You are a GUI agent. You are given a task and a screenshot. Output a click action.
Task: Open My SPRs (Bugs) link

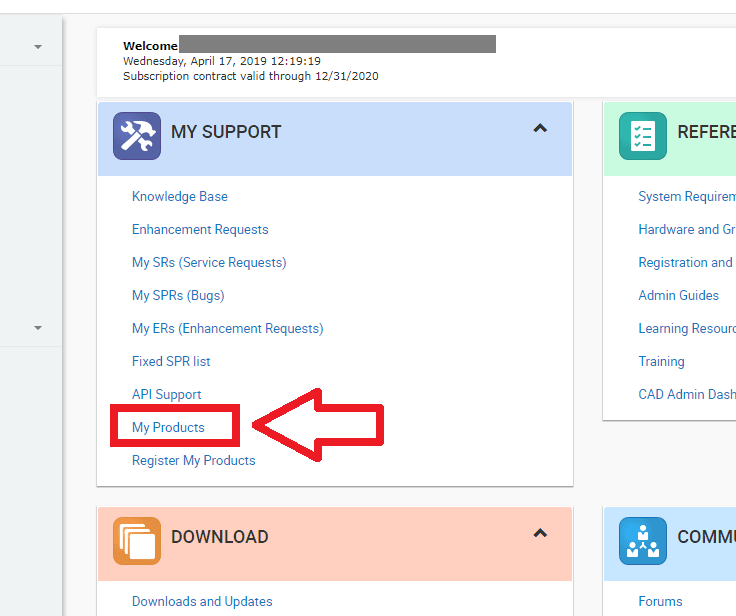tap(178, 296)
